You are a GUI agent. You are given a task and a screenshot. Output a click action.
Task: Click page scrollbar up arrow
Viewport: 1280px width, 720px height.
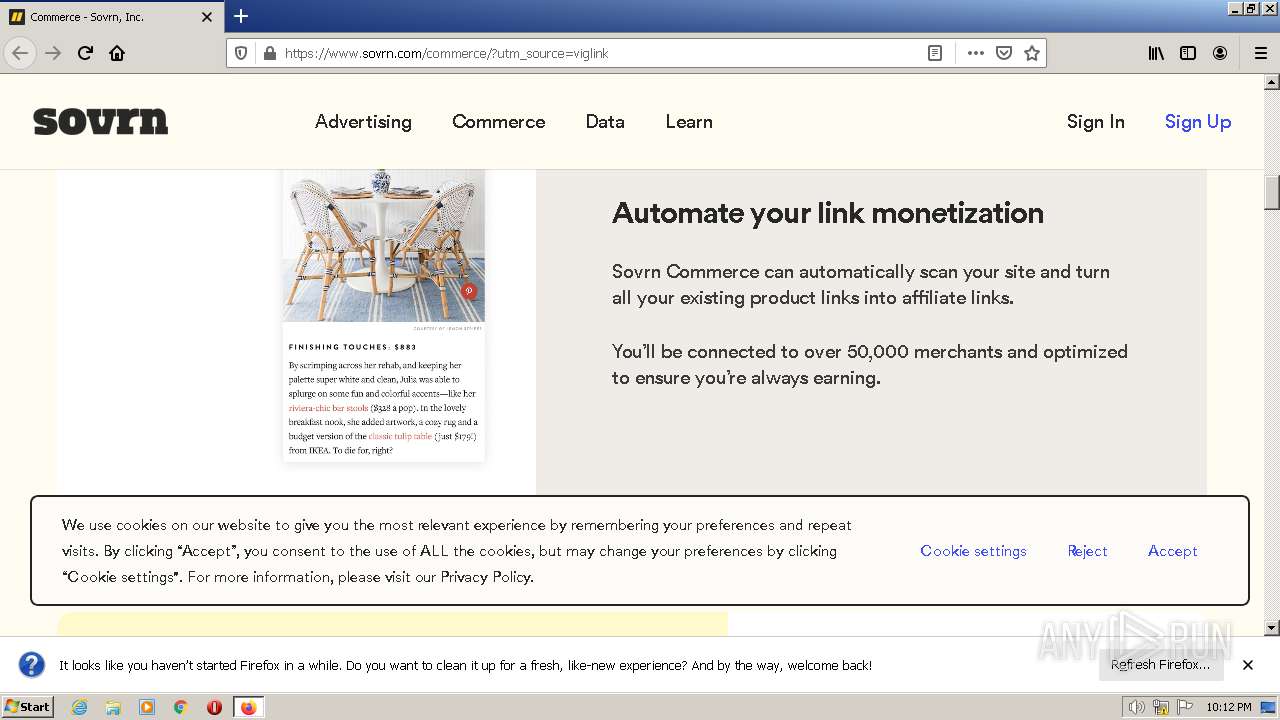tap(1272, 82)
